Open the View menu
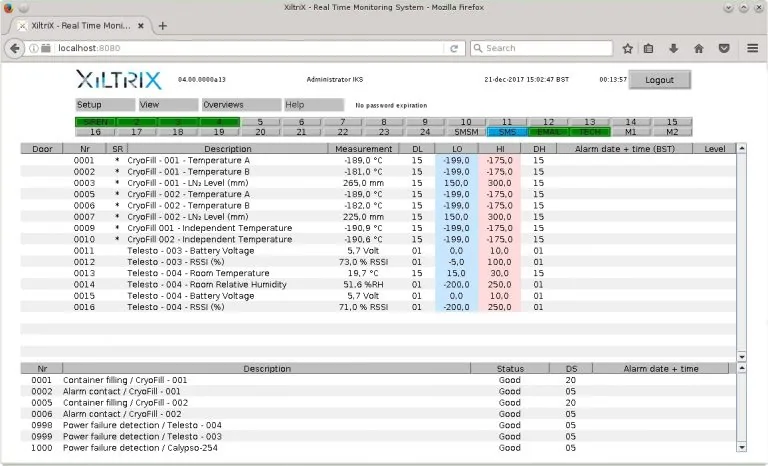This screenshot has height=466, width=768. tap(168, 105)
